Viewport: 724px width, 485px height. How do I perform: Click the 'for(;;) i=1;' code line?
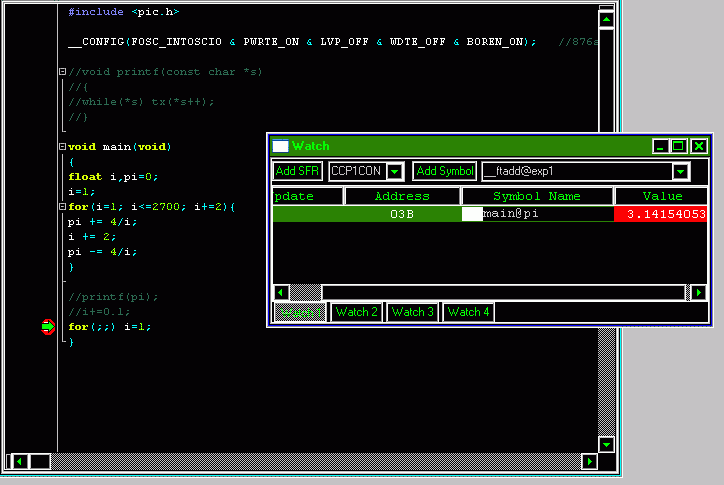click(x=109, y=327)
